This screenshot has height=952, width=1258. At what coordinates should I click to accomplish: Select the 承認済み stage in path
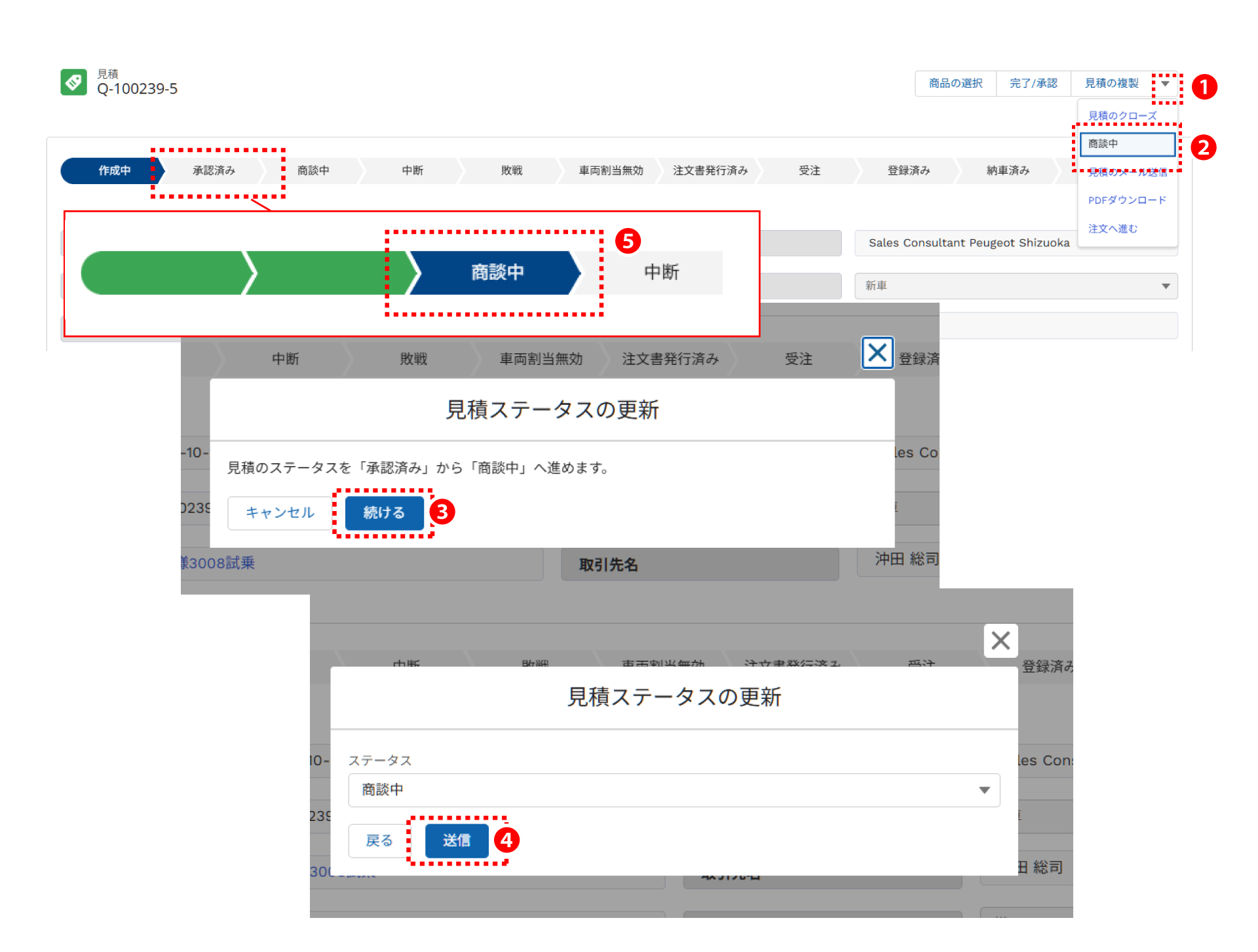(214, 171)
